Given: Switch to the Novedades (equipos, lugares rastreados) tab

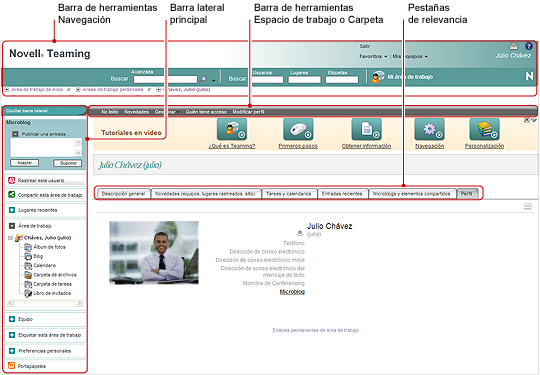Looking at the screenshot, I should pyautogui.click(x=206, y=194).
